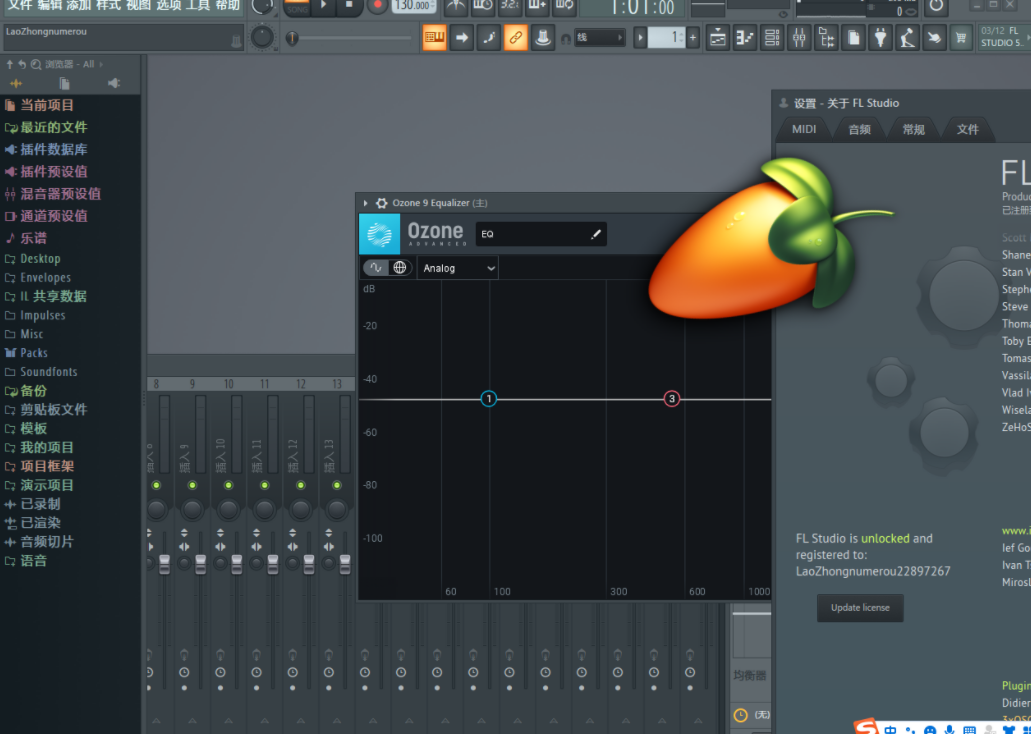
Task: Open the Piano roll view icon
Action: point(745,38)
